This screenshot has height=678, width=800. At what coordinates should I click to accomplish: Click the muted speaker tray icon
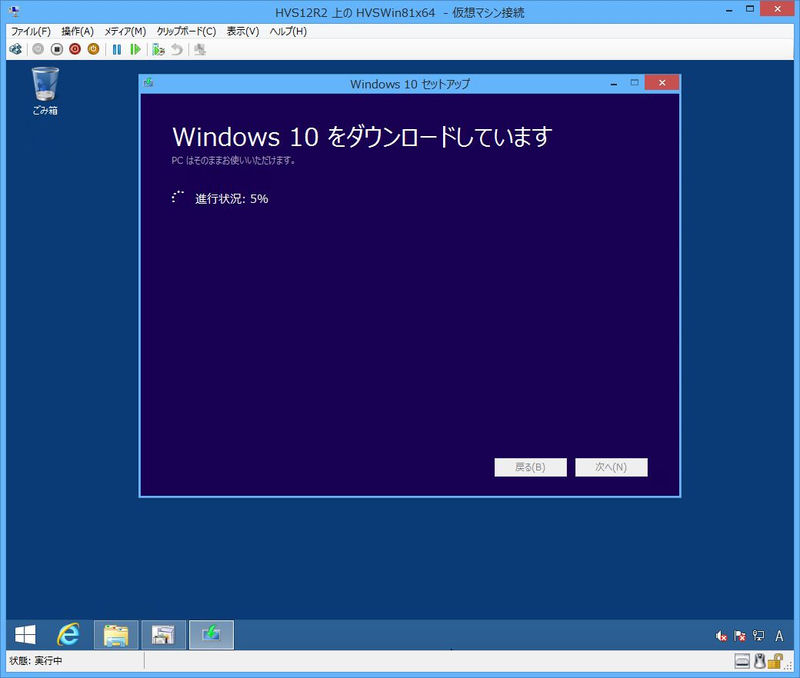[x=721, y=636]
